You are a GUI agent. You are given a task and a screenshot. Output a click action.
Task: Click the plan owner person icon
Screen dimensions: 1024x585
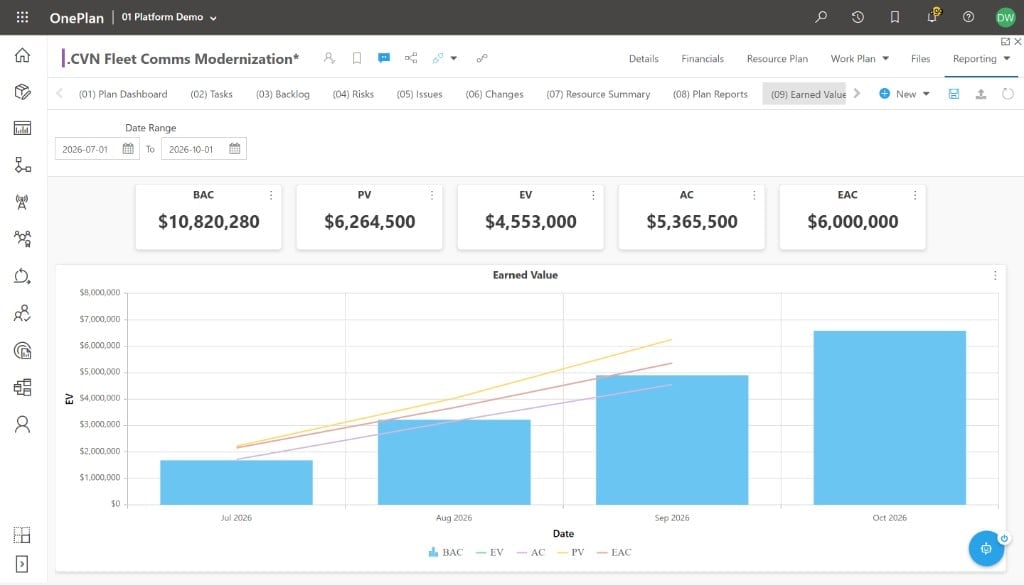tap(329, 58)
